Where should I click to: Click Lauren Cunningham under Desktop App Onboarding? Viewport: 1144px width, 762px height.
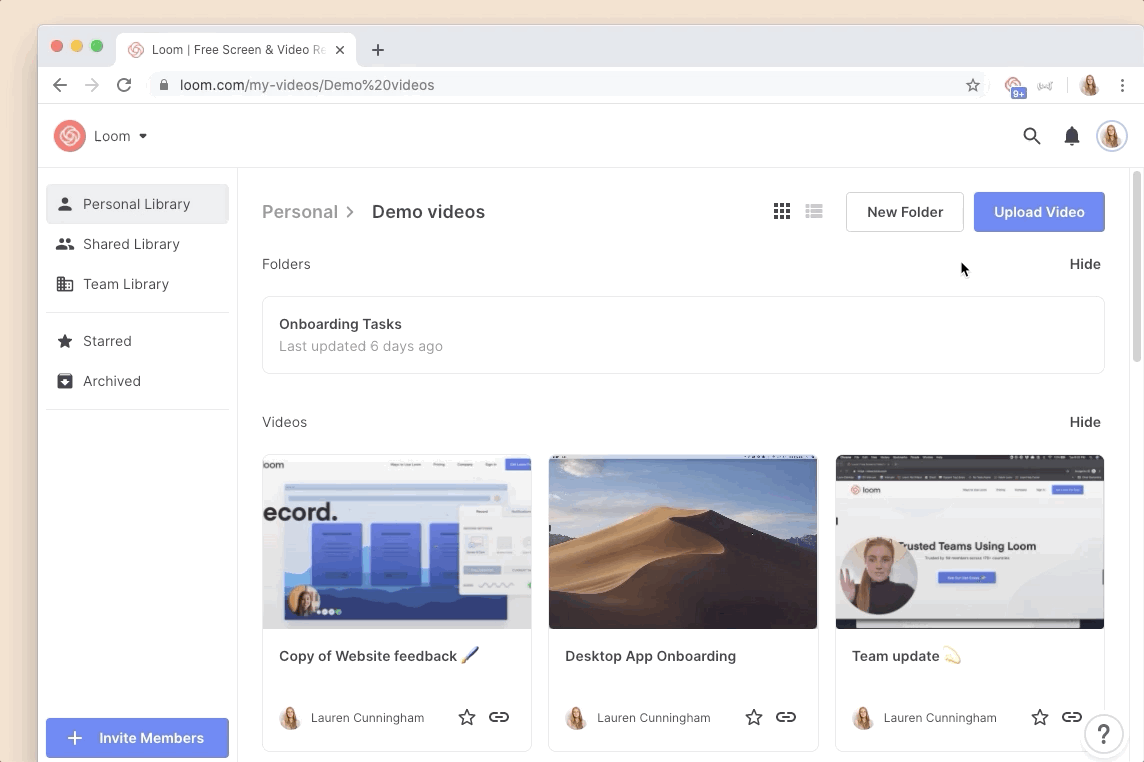click(x=654, y=717)
